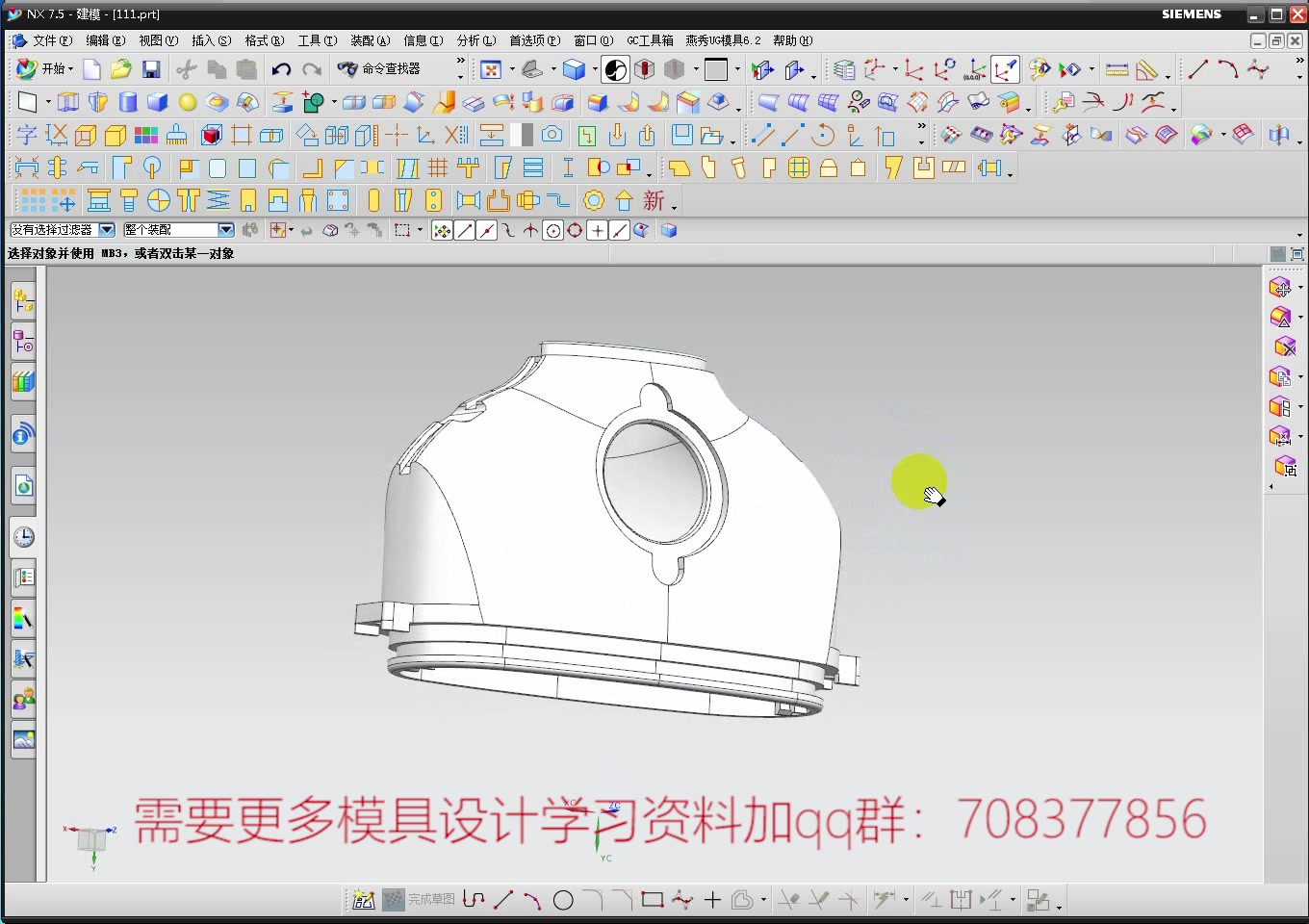The width and height of the screenshot is (1309, 924).
Task: Expand the 开始 start menu dropdown
Action: 72,68
